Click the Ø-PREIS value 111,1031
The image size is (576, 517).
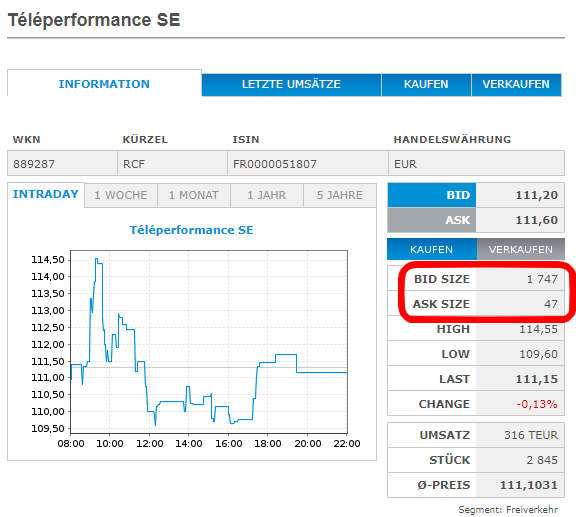(x=529, y=485)
